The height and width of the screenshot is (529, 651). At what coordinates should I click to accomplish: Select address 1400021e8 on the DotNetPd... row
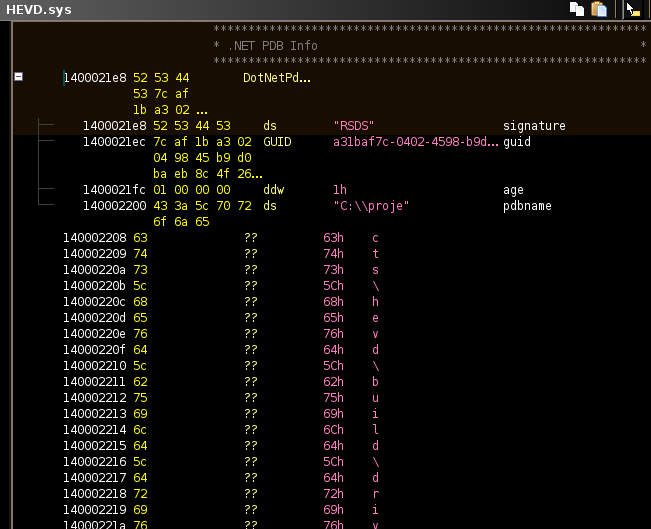95,78
